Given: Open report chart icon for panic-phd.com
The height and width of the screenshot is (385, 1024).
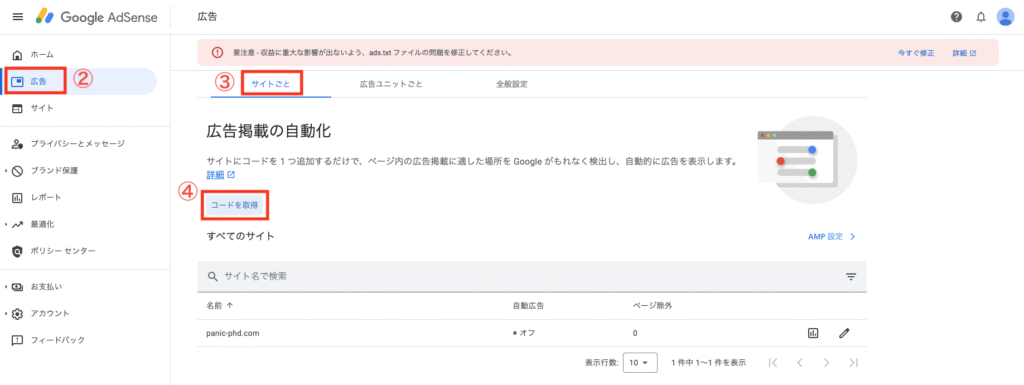Looking at the screenshot, I should pos(813,333).
